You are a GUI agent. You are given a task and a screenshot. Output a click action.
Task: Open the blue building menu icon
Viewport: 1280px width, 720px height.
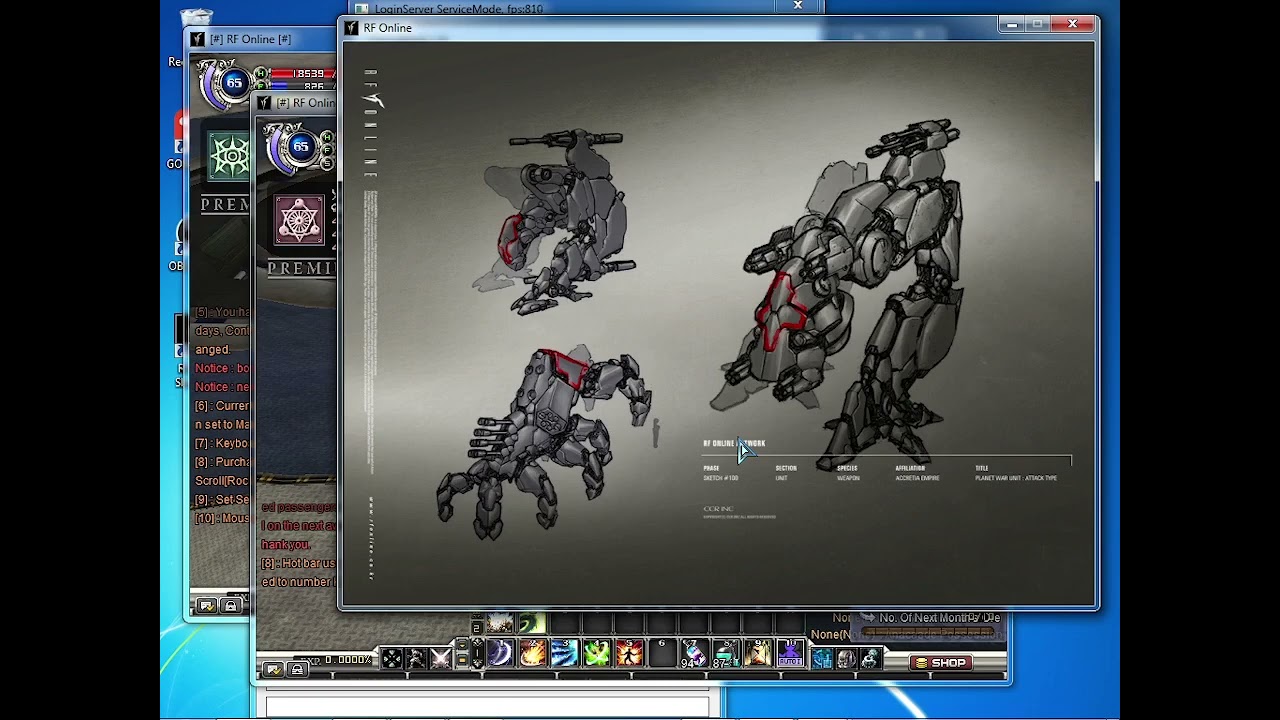point(822,659)
